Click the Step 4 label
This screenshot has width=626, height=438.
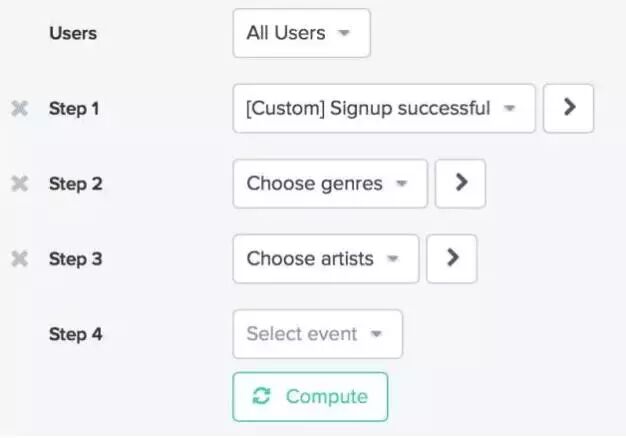pos(75,334)
